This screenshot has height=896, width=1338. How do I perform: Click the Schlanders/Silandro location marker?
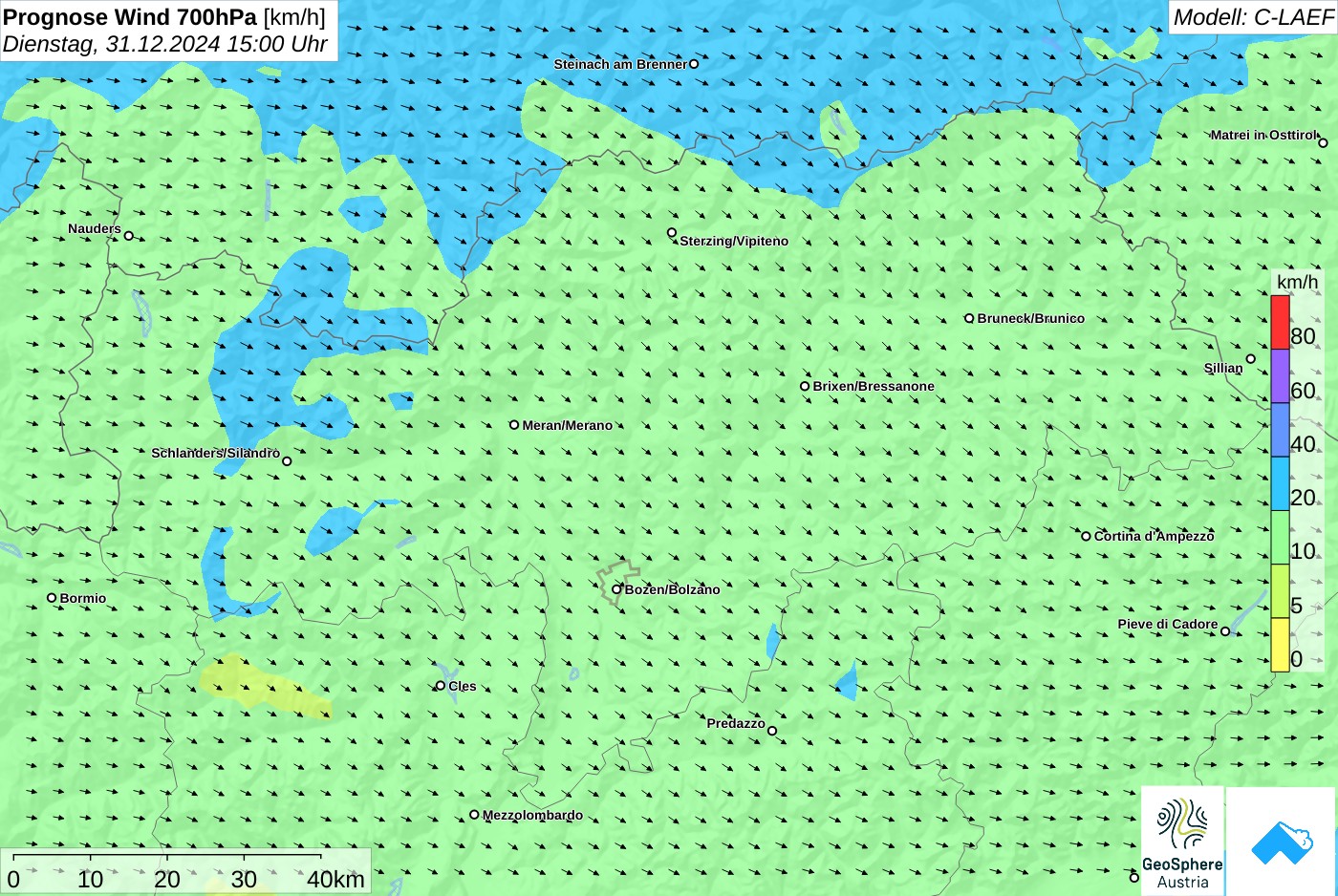pyautogui.click(x=287, y=461)
